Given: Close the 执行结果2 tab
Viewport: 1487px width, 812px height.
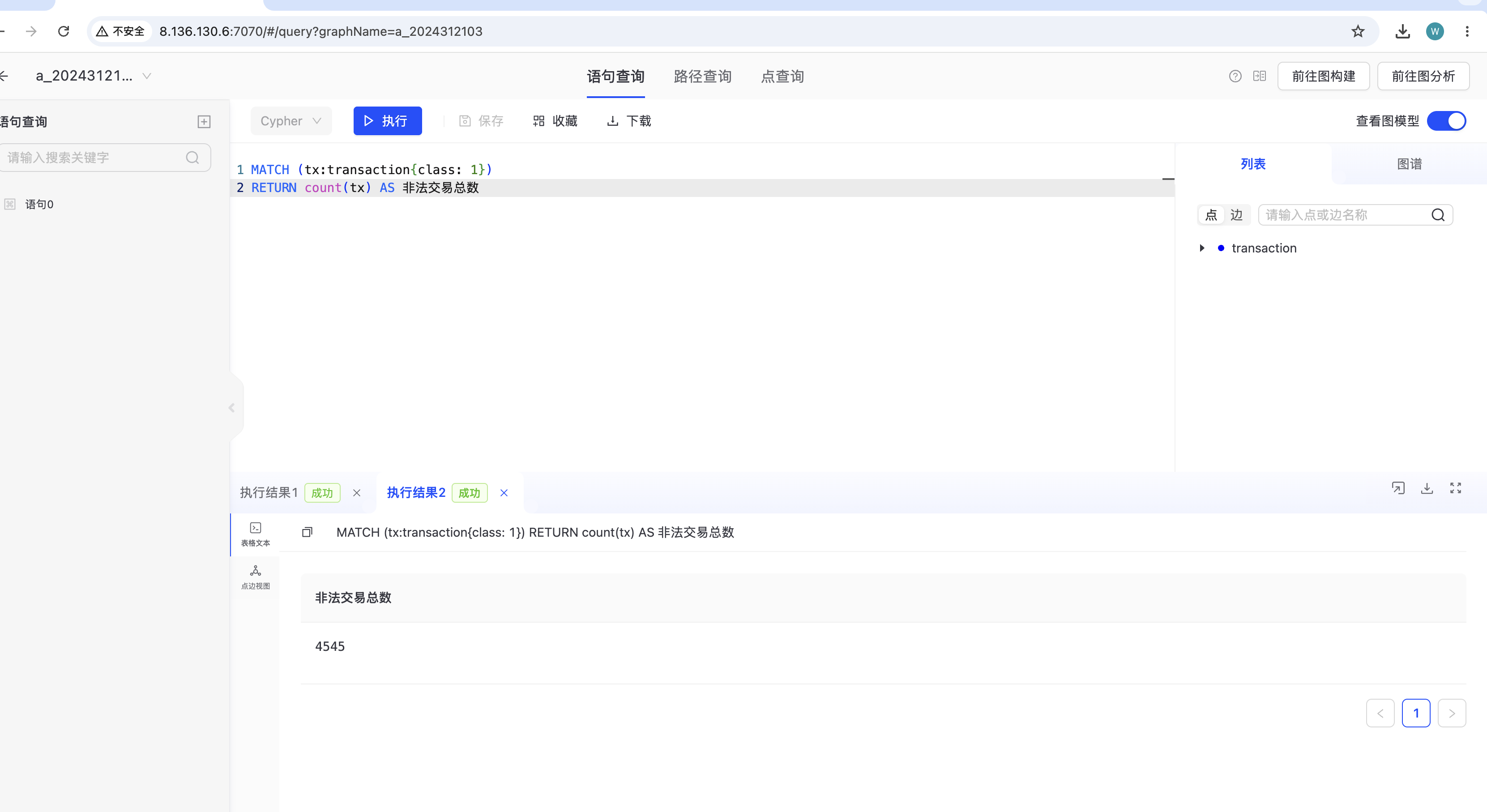Looking at the screenshot, I should [504, 493].
